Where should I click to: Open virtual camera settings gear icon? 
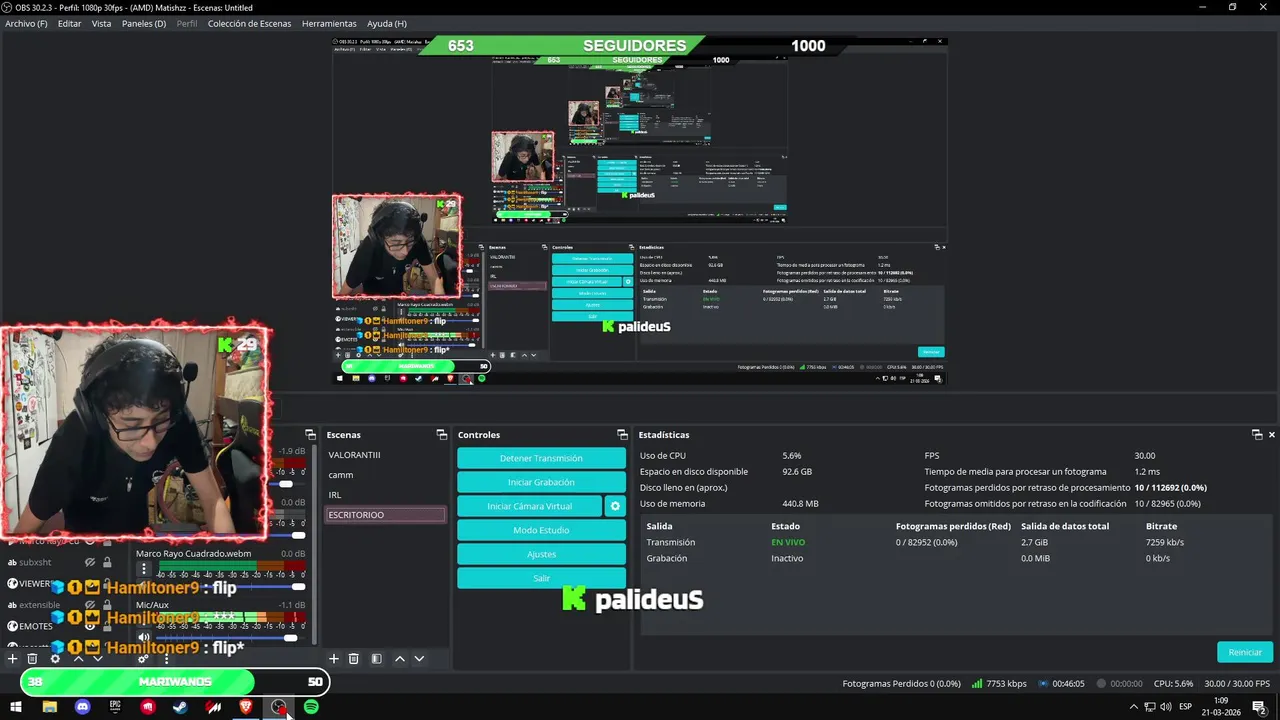[616, 506]
